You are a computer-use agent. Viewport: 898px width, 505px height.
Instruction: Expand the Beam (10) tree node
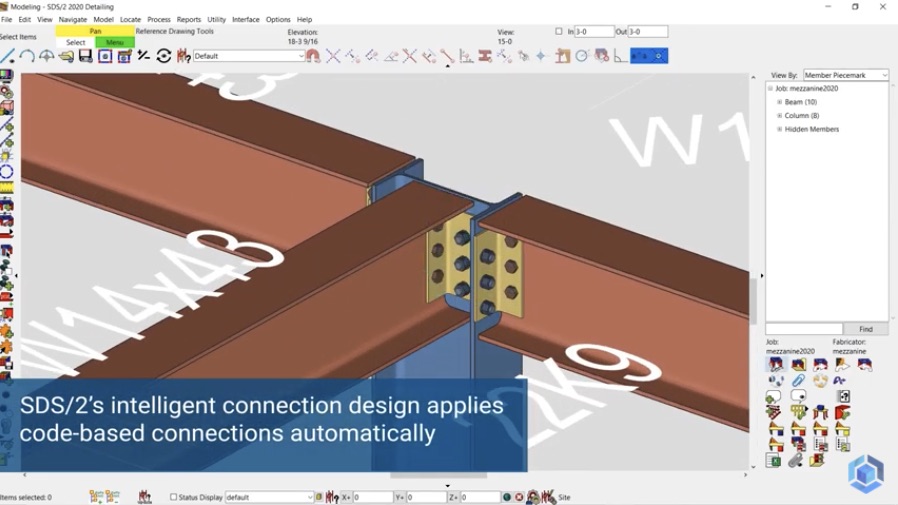pyautogui.click(x=779, y=102)
